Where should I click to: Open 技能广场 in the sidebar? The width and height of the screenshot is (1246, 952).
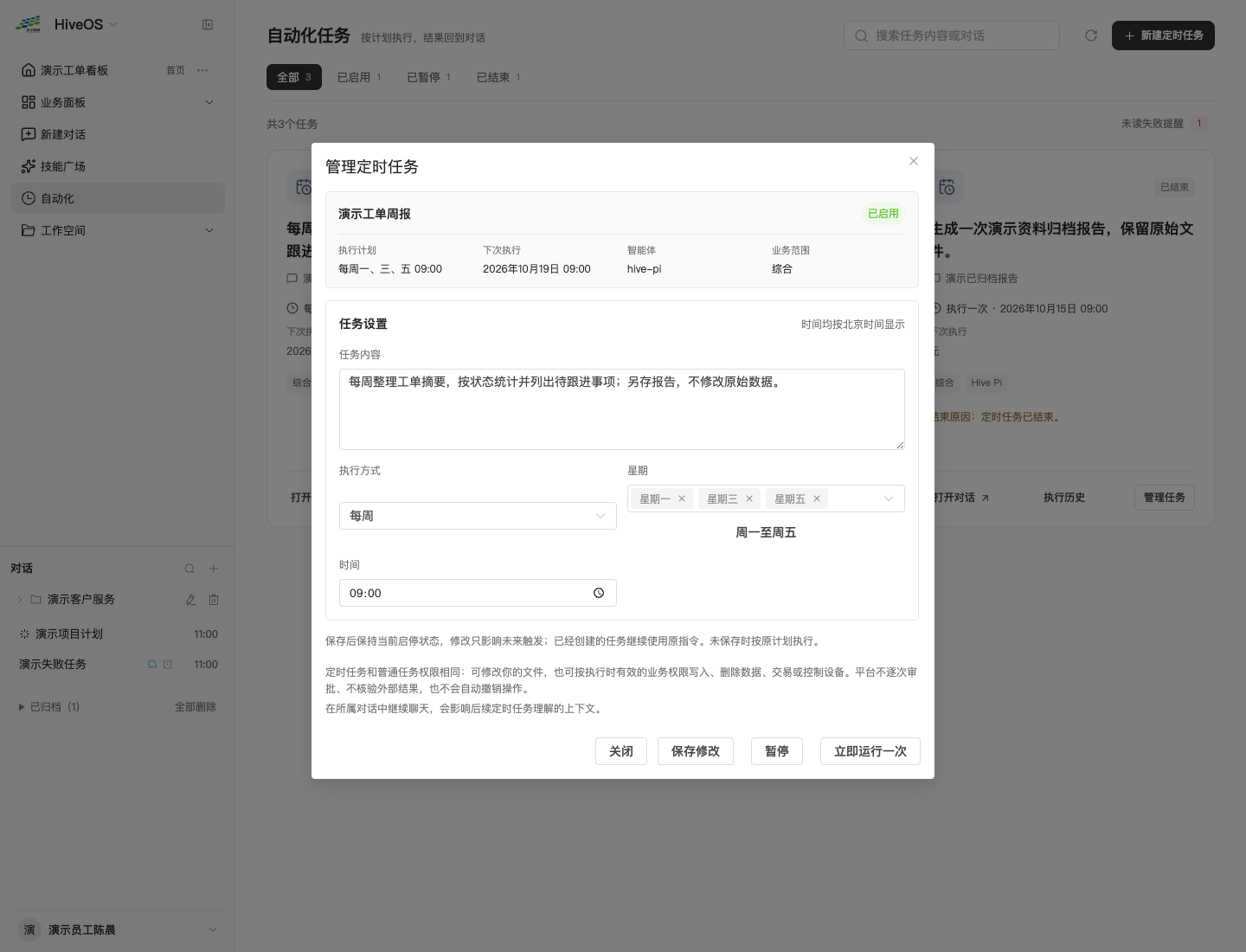coord(118,166)
